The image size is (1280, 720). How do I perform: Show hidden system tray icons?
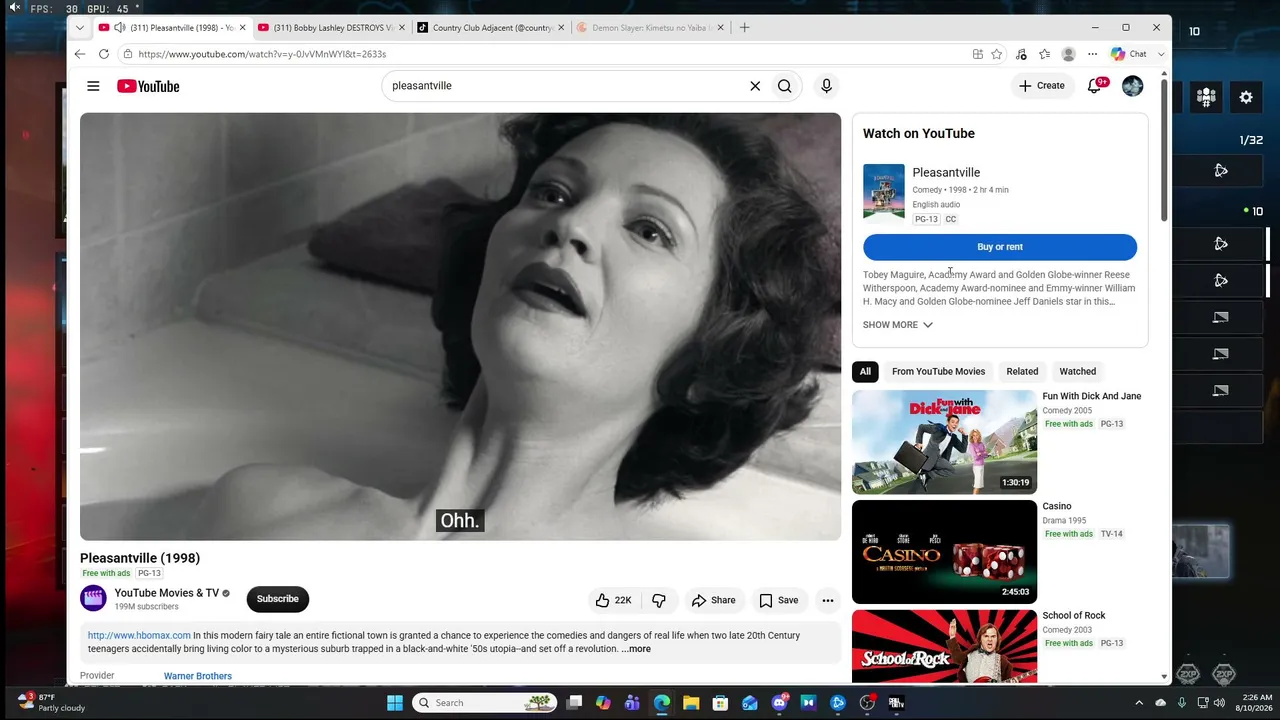coord(1138,703)
